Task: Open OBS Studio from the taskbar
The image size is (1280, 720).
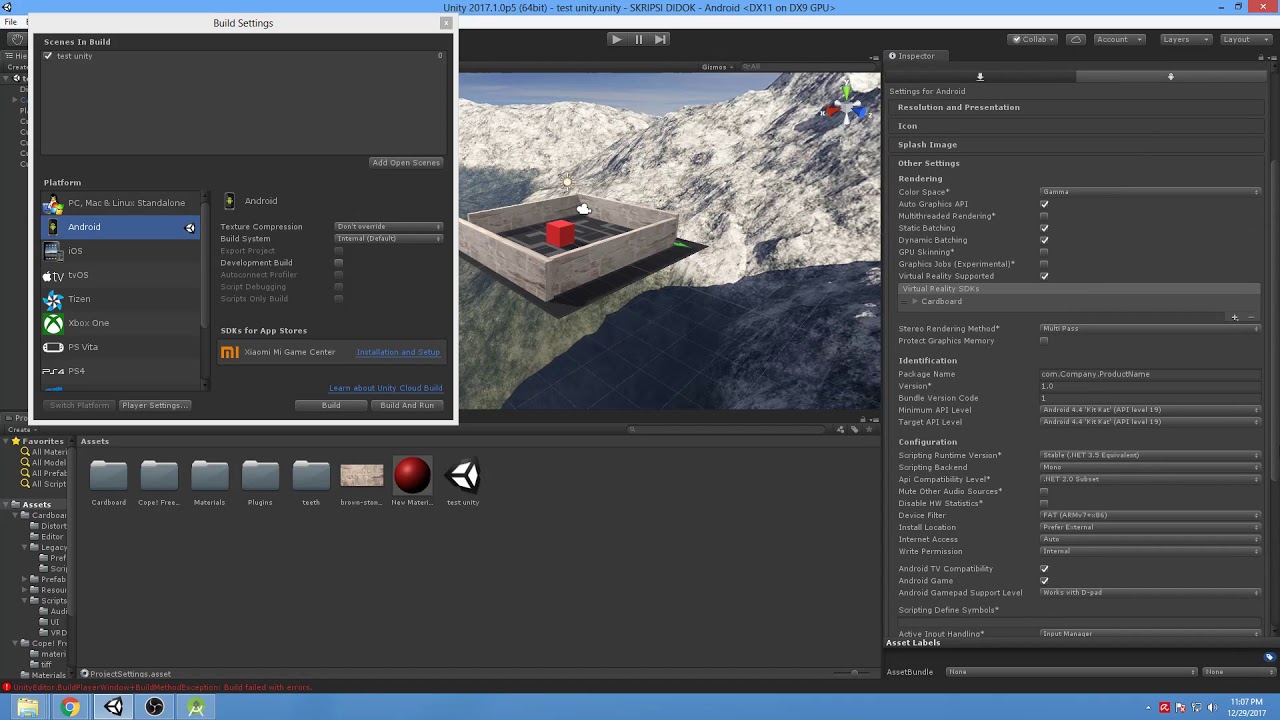Action: [x=154, y=708]
